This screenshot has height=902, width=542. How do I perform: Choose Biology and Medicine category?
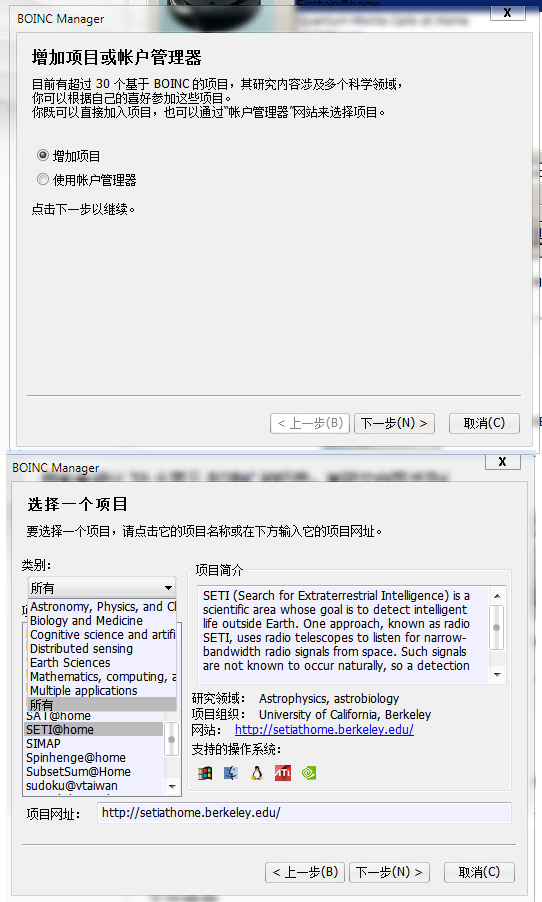pos(102,621)
